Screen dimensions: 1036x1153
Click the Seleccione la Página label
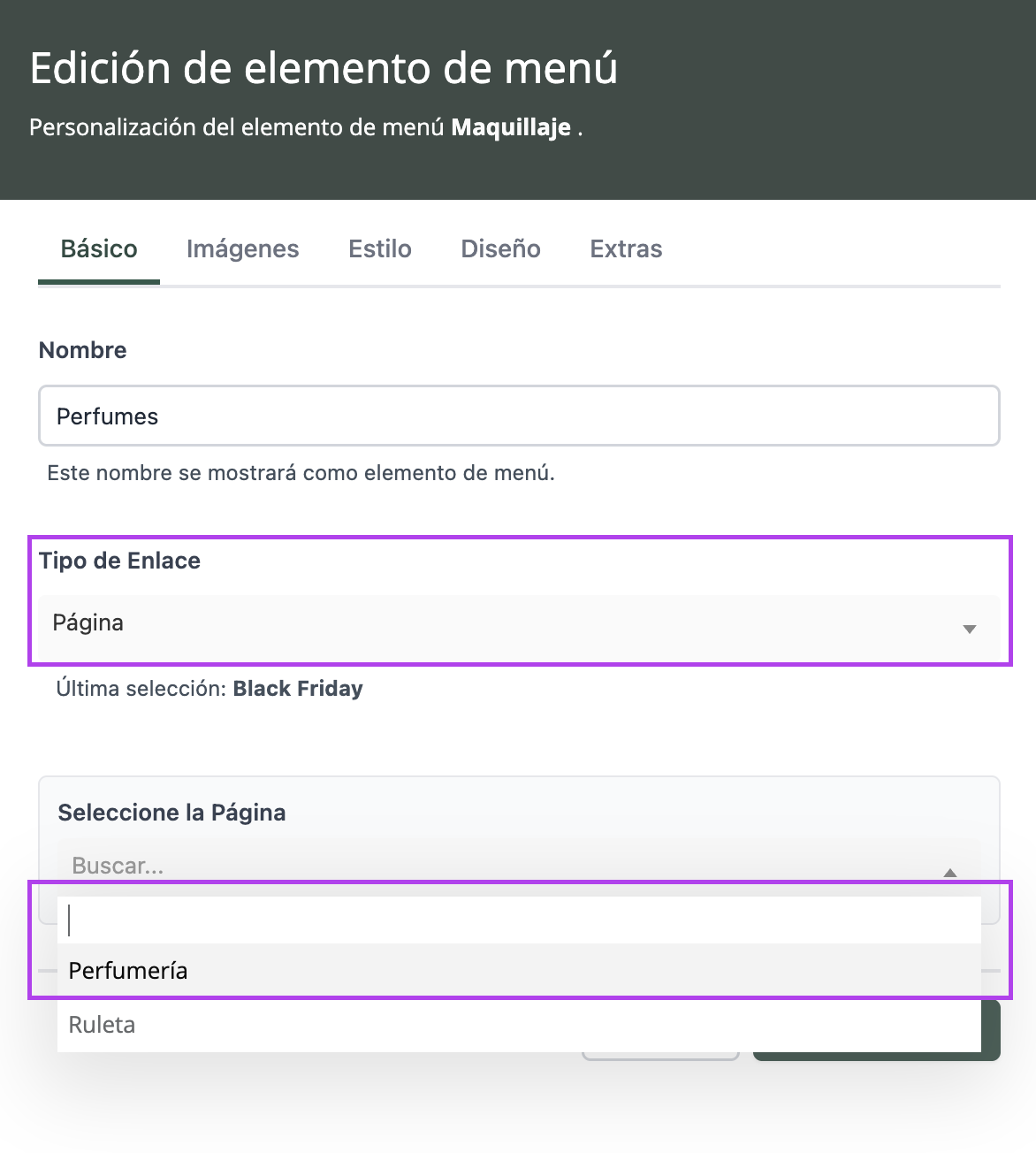pyautogui.click(x=171, y=813)
